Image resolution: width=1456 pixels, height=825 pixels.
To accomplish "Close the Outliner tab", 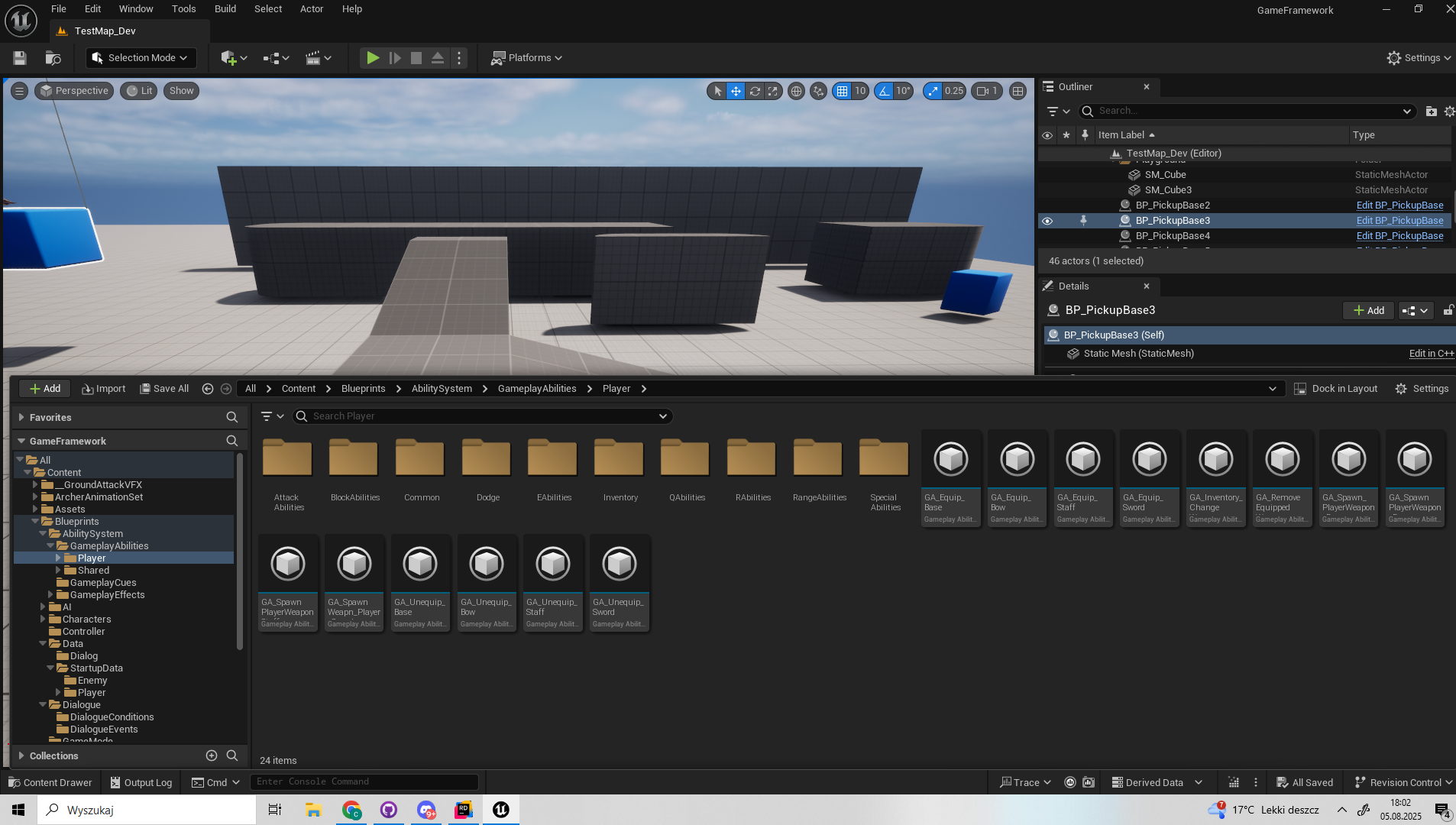I will (1147, 87).
